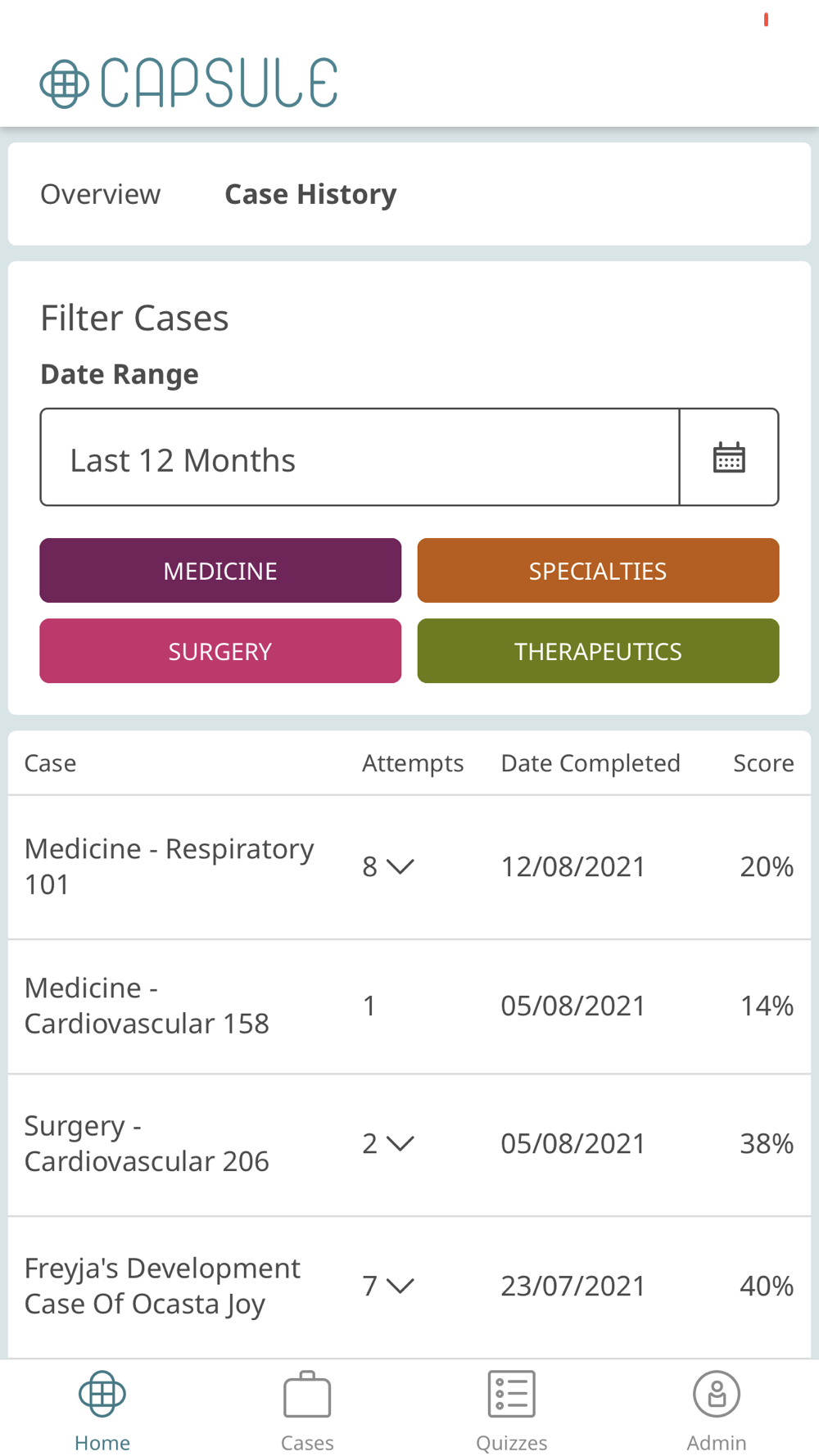Toggle the Surgery filter
819x1456 pixels.
point(220,651)
